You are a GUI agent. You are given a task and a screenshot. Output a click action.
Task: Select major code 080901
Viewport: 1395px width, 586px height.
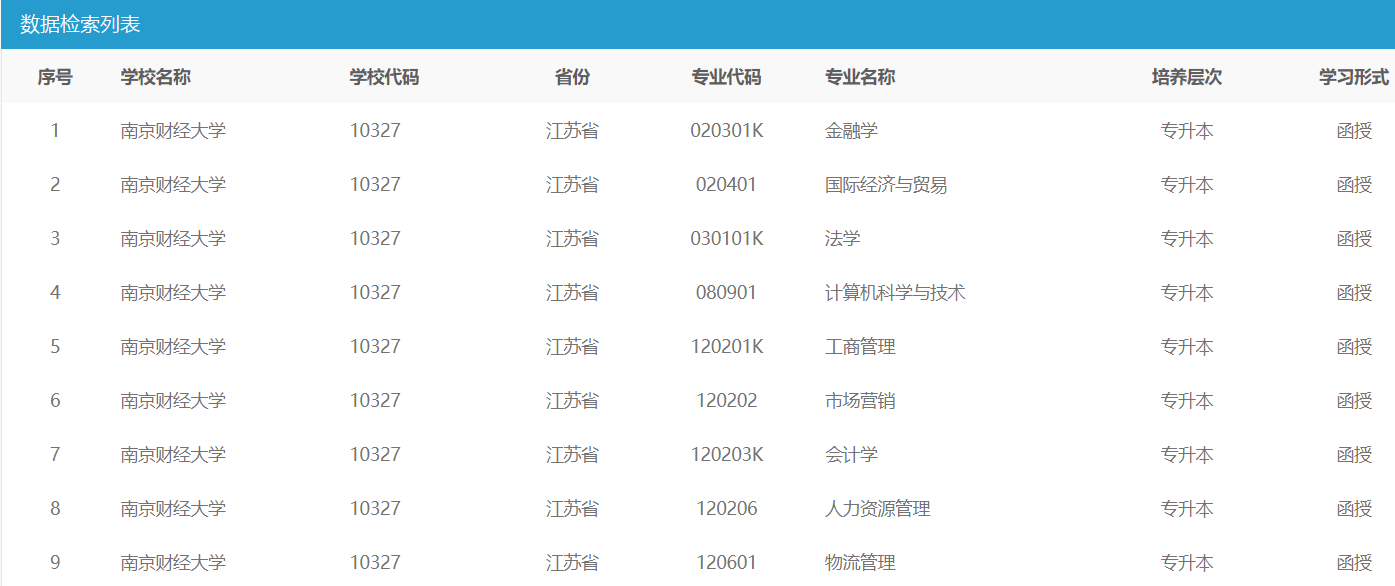coord(727,293)
